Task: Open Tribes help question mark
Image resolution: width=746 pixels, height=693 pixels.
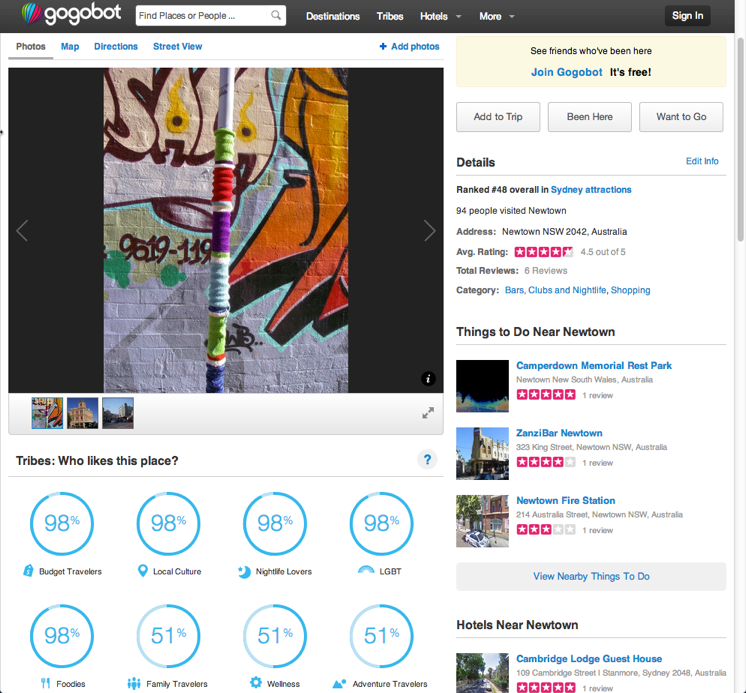Action: [x=427, y=460]
